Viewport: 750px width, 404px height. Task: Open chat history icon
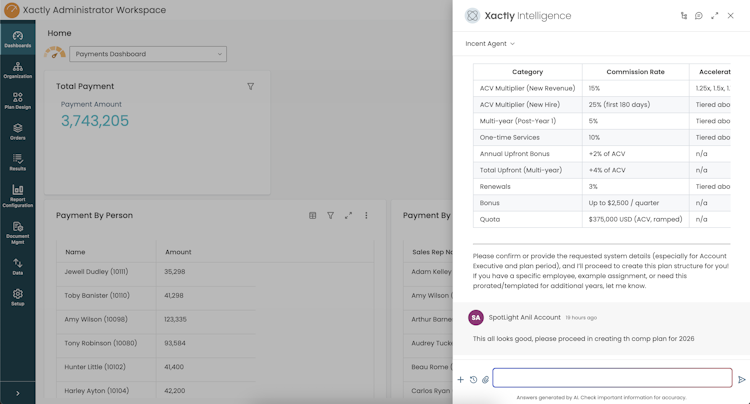pos(473,380)
